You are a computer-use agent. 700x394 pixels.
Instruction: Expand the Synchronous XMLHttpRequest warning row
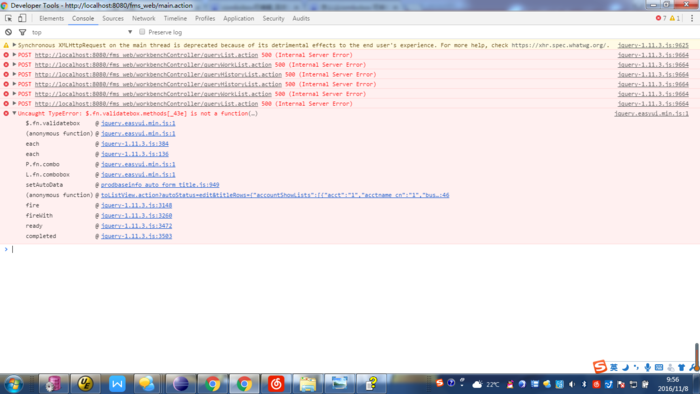pos(14,45)
